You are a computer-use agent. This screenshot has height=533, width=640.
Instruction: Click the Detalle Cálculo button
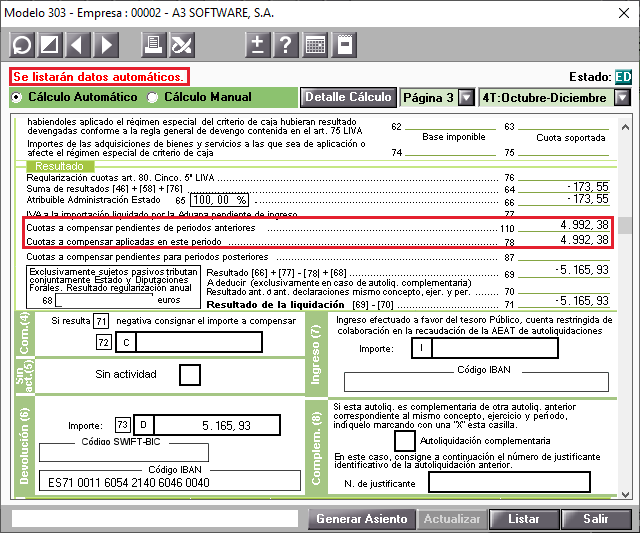point(348,97)
